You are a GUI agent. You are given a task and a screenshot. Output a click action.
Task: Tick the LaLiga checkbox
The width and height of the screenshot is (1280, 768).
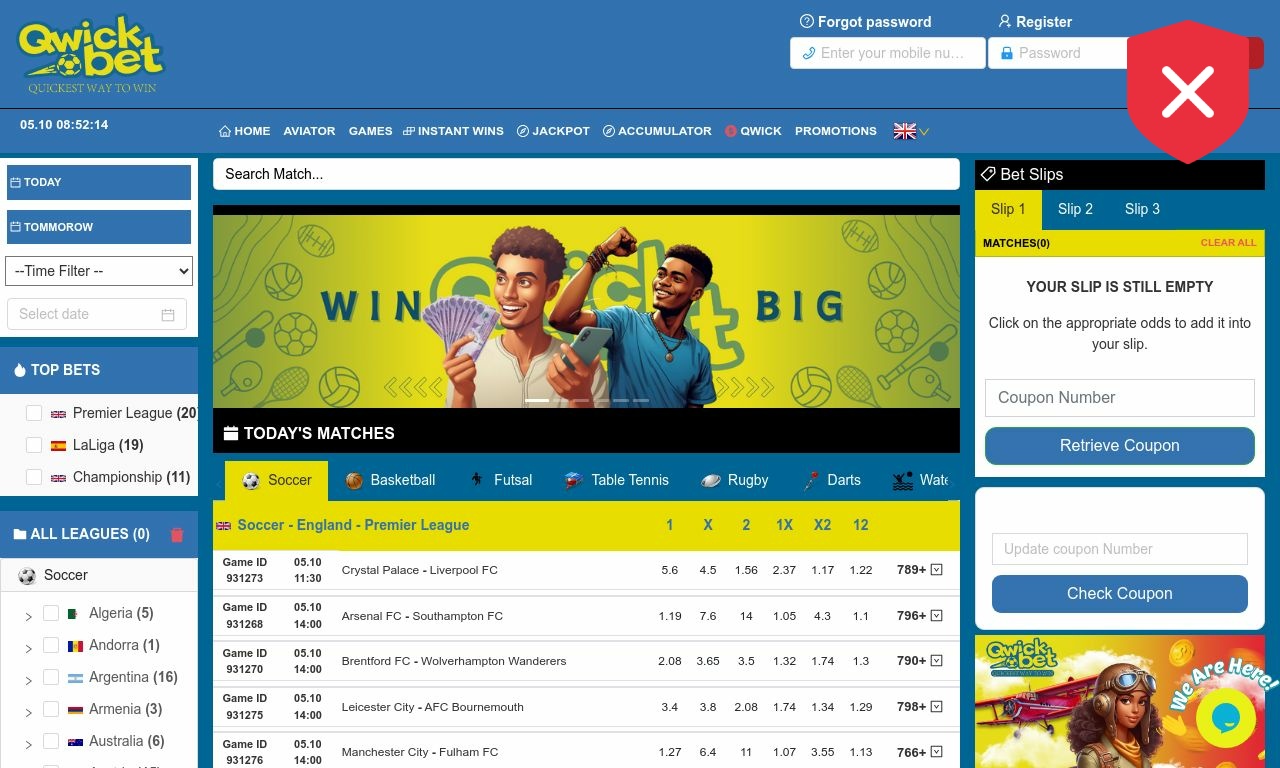(x=34, y=444)
